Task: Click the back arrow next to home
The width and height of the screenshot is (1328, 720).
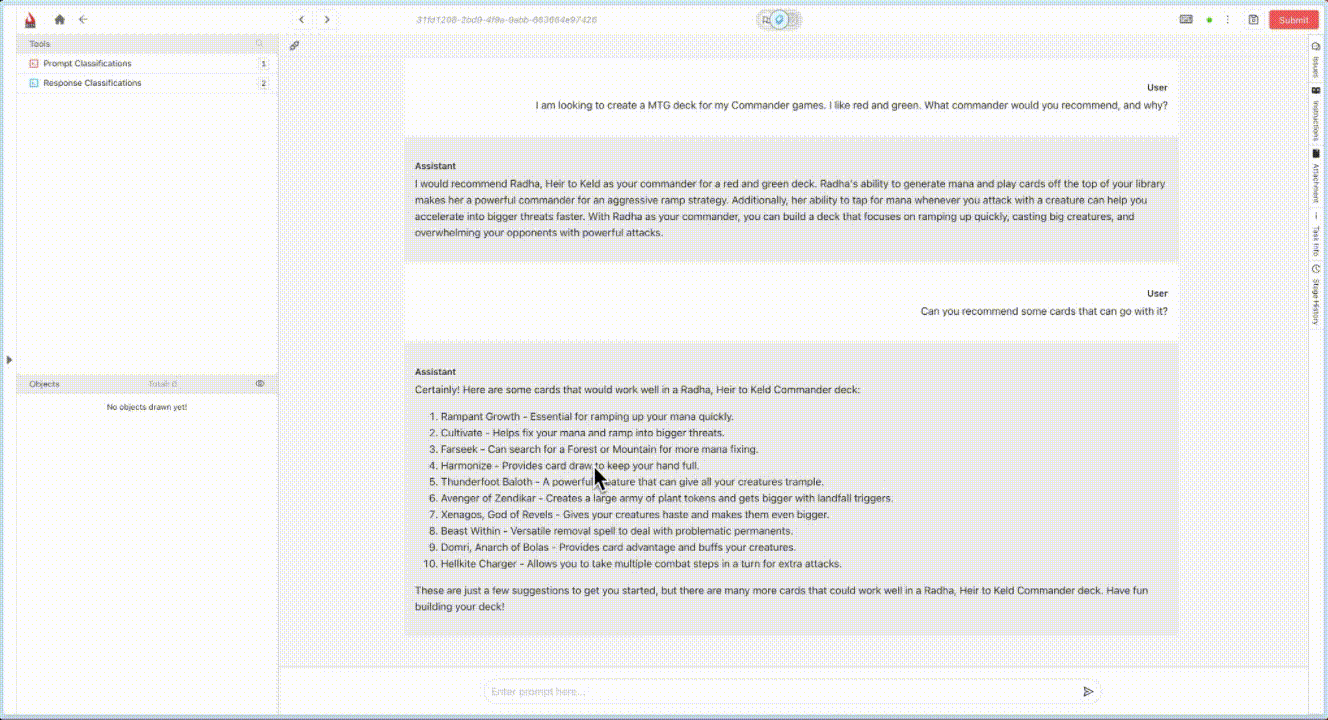Action: [83, 19]
